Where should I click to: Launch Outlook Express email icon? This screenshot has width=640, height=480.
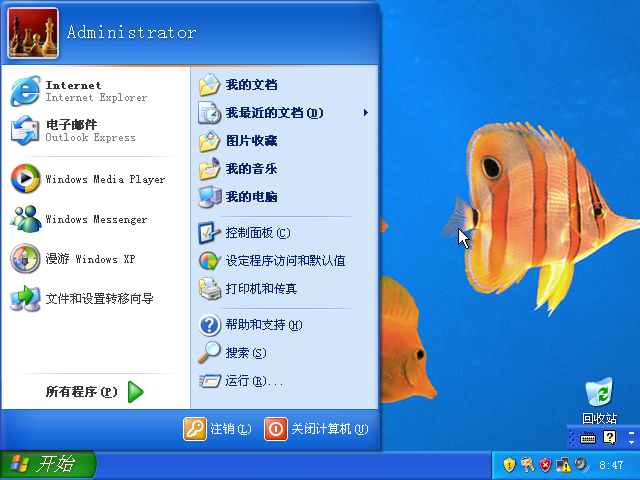[x=25, y=130]
